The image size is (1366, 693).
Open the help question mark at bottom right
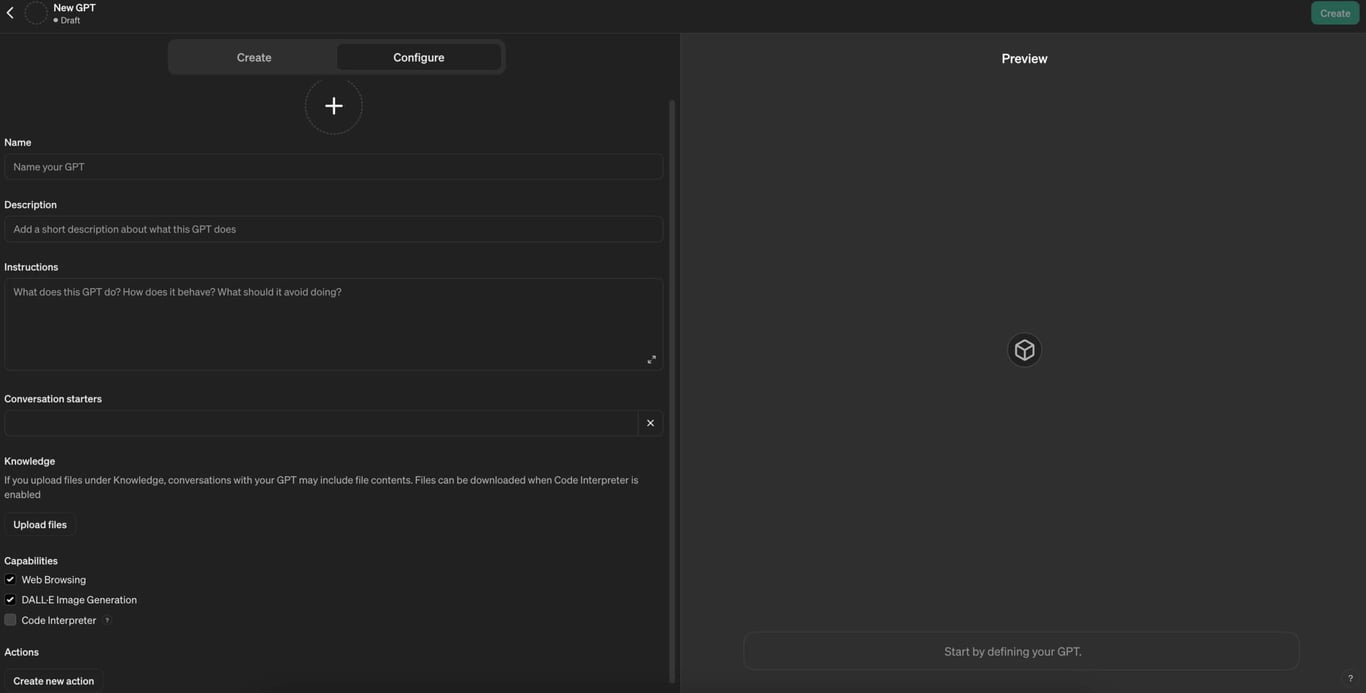(1349, 678)
